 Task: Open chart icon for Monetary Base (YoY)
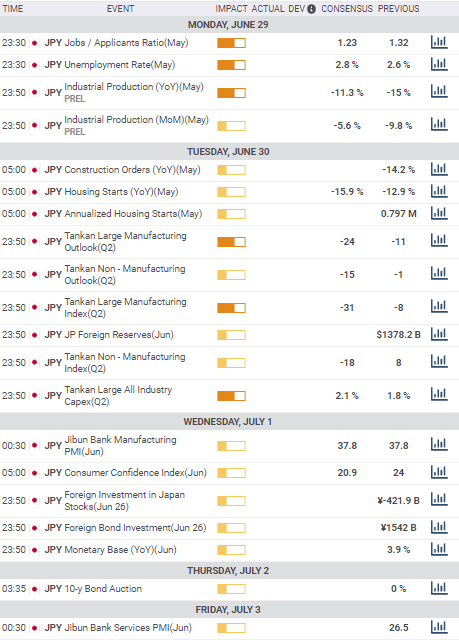coord(439,550)
